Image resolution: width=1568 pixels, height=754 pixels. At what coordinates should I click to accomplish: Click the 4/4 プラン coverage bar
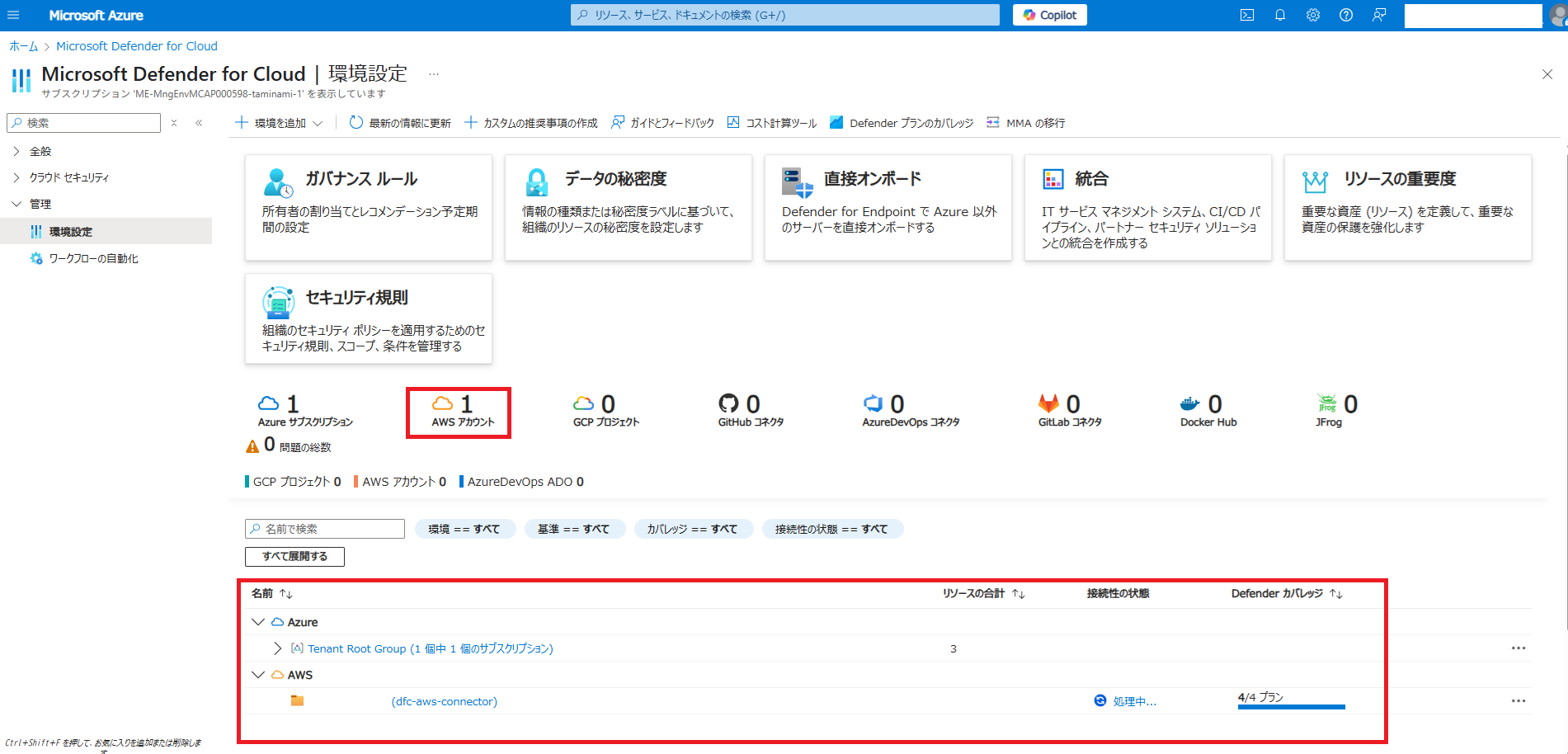click(1291, 700)
